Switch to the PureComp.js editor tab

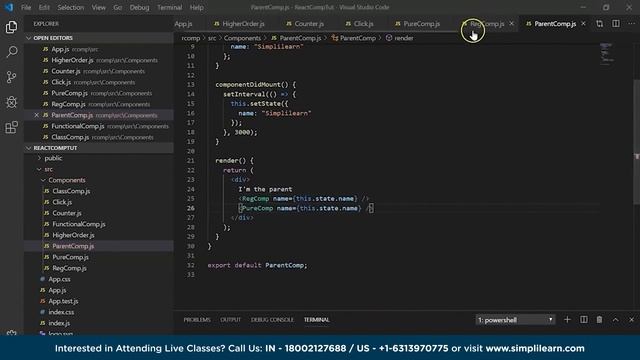pyautogui.click(x=418, y=24)
